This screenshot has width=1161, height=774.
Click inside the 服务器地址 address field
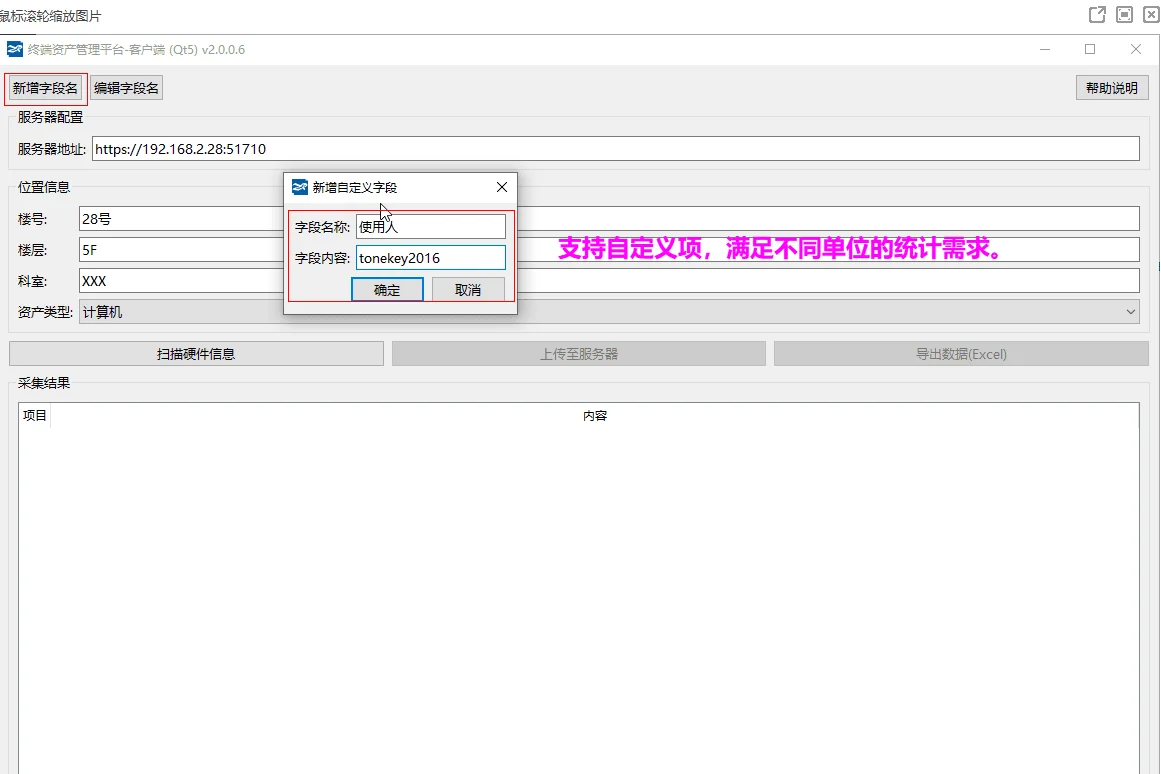(400, 148)
